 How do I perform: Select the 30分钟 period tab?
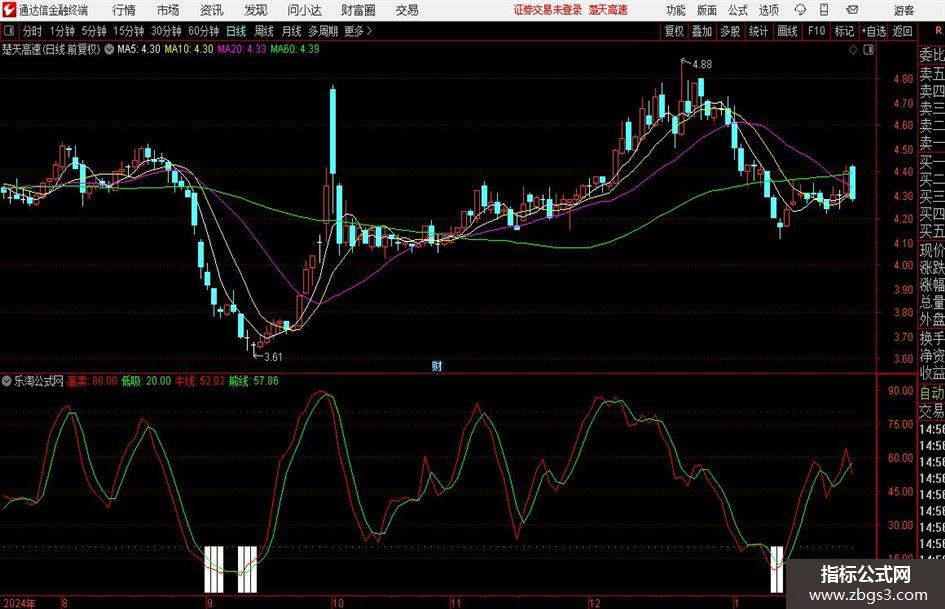[166, 31]
